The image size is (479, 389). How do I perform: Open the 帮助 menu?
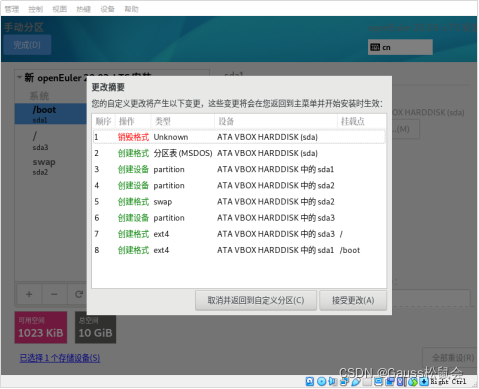[132, 9]
